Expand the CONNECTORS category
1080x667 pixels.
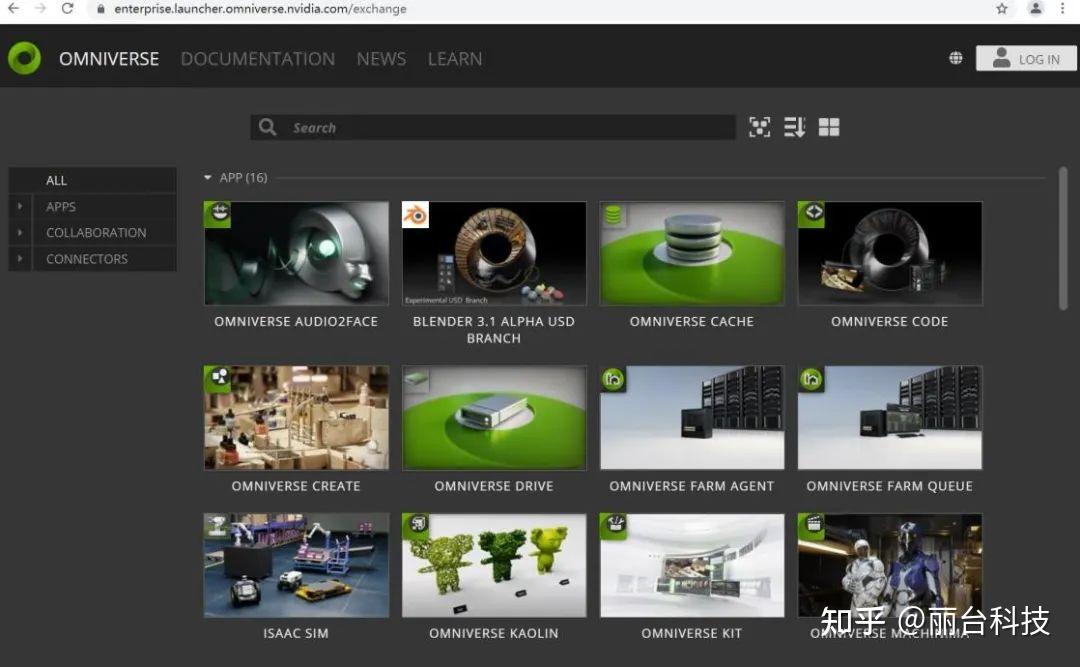coord(20,258)
